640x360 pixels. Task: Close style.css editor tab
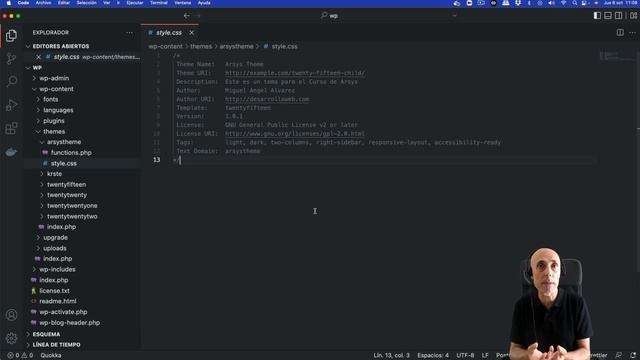point(191,33)
